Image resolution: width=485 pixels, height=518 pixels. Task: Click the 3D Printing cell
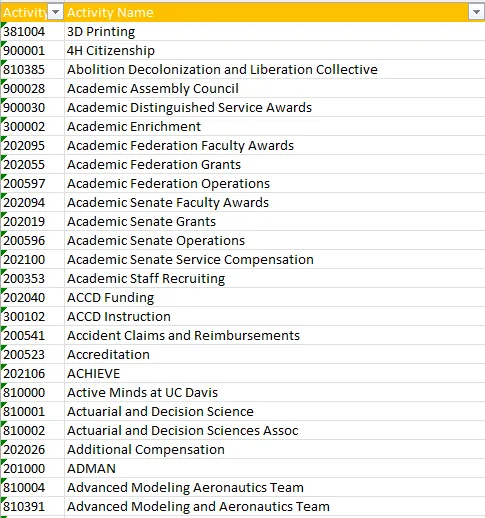coord(275,32)
